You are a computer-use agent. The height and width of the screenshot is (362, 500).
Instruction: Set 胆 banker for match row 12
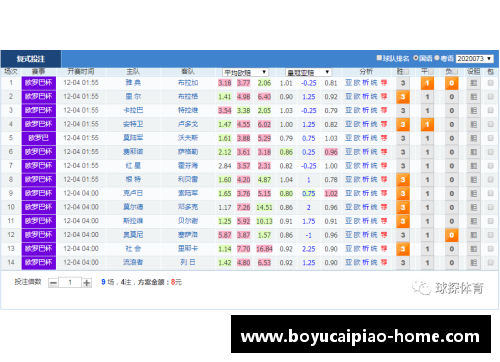[474, 235]
